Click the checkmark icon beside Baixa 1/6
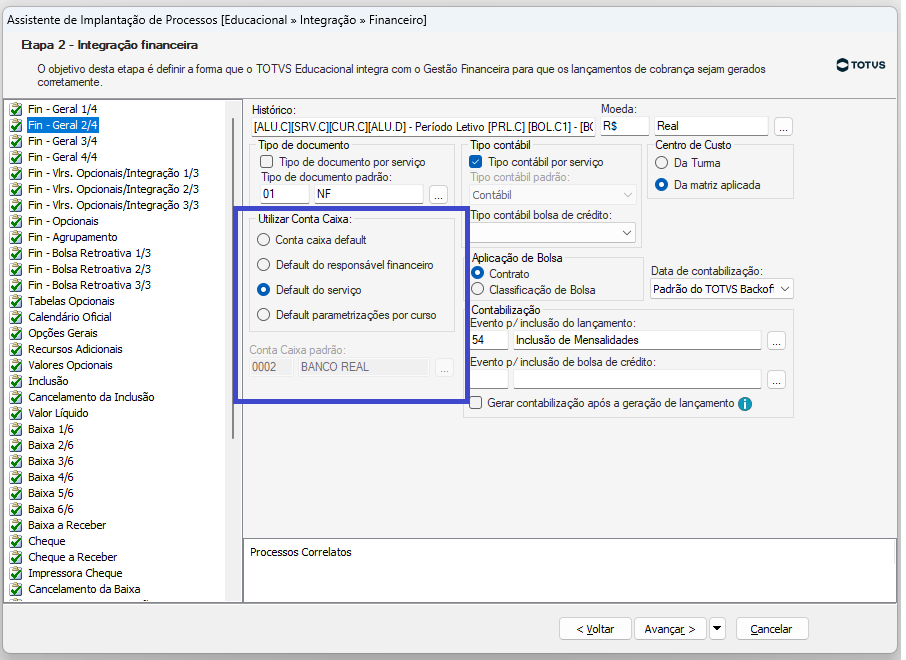 (16, 429)
